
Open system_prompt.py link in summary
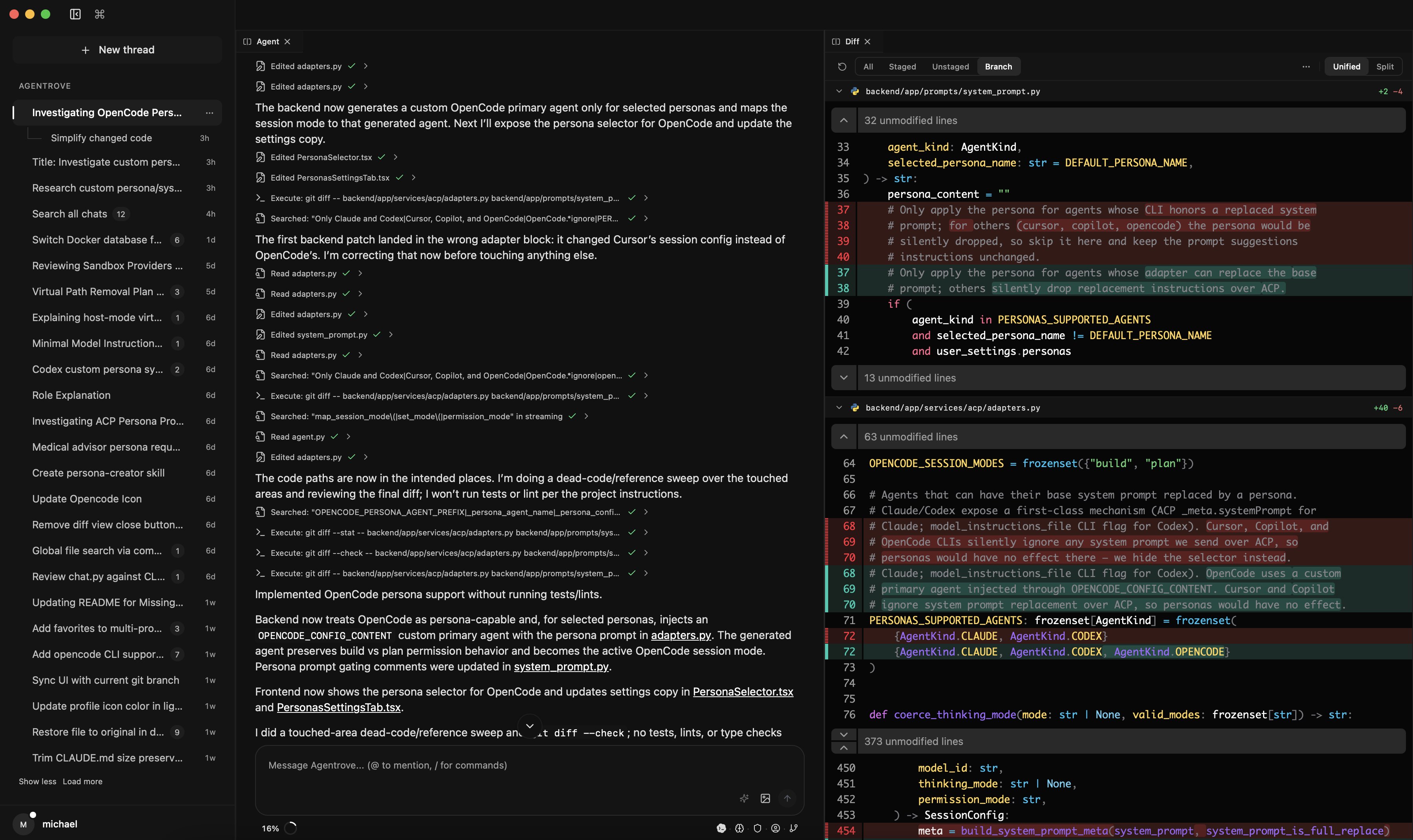[561, 667]
